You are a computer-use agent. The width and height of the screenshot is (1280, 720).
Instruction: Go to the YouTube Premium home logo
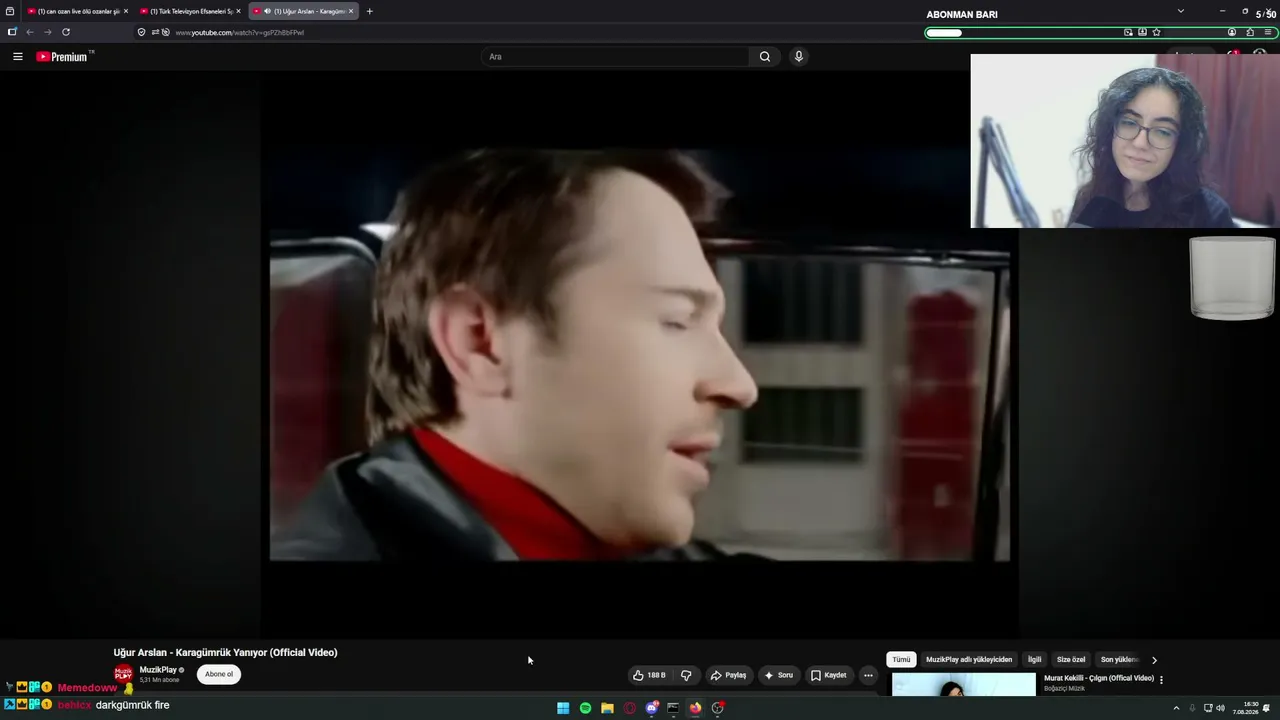(62, 57)
